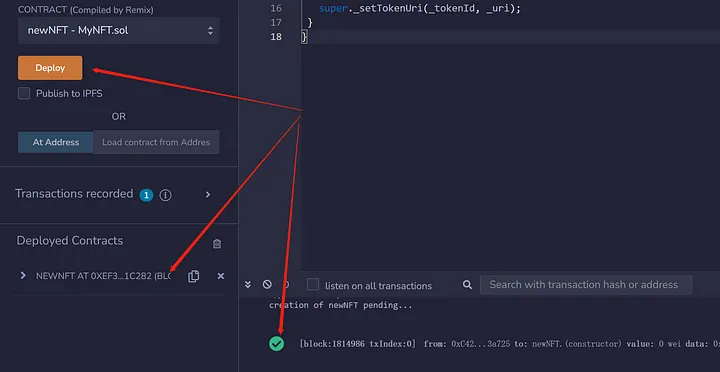Open the Transactions recorded info icon
The image size is (720, 372).
point(165,196)
